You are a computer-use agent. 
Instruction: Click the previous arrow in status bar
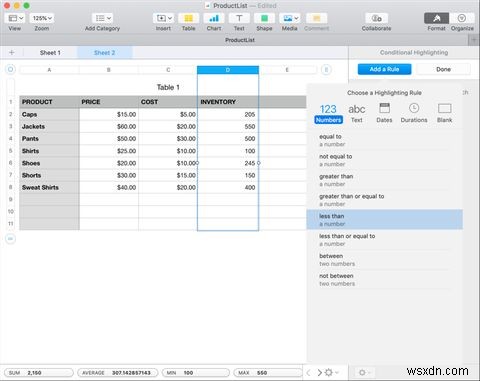click(x=308, y=372)
